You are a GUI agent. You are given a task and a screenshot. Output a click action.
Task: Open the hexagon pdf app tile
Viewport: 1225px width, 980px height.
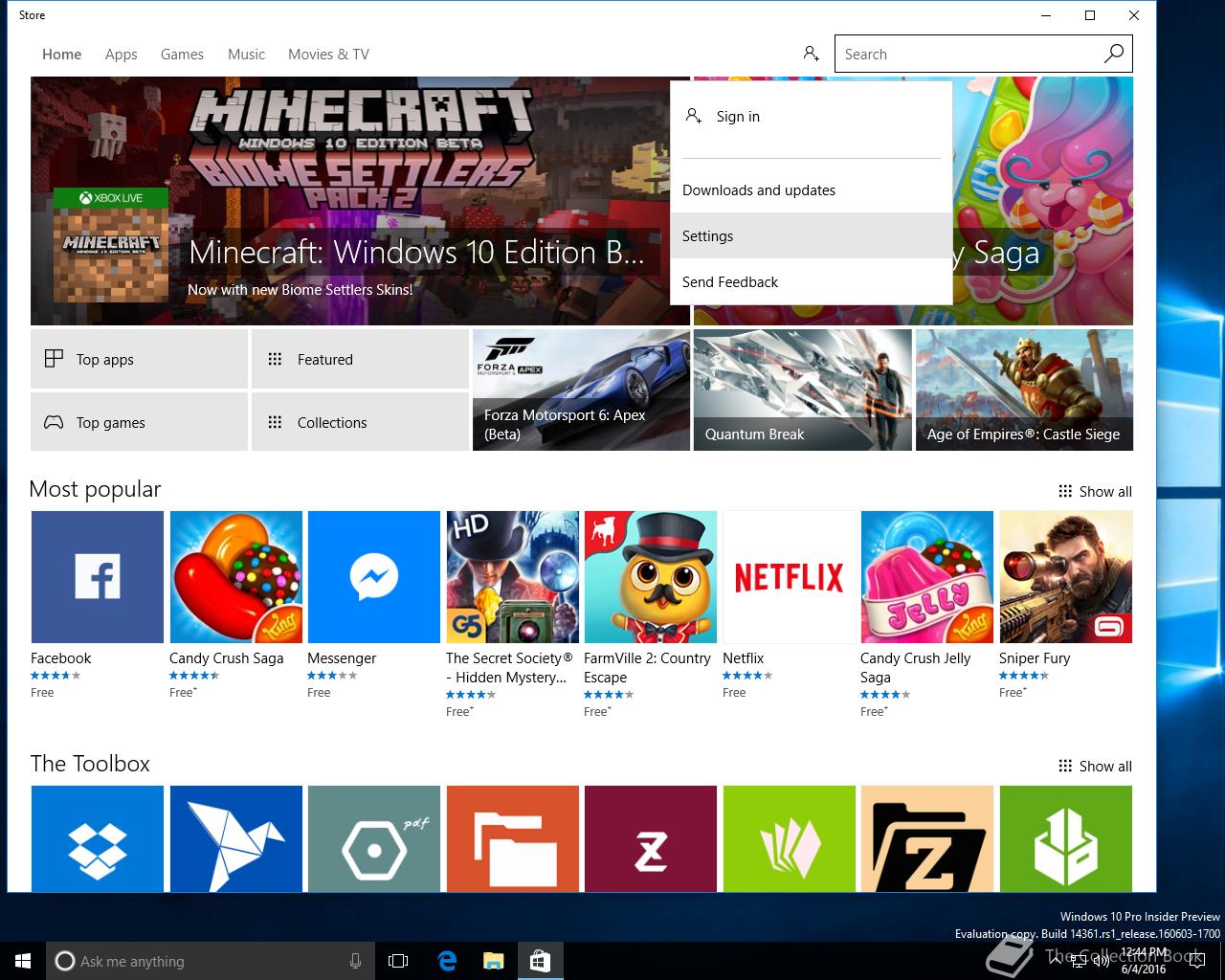(x=374, y=838)
